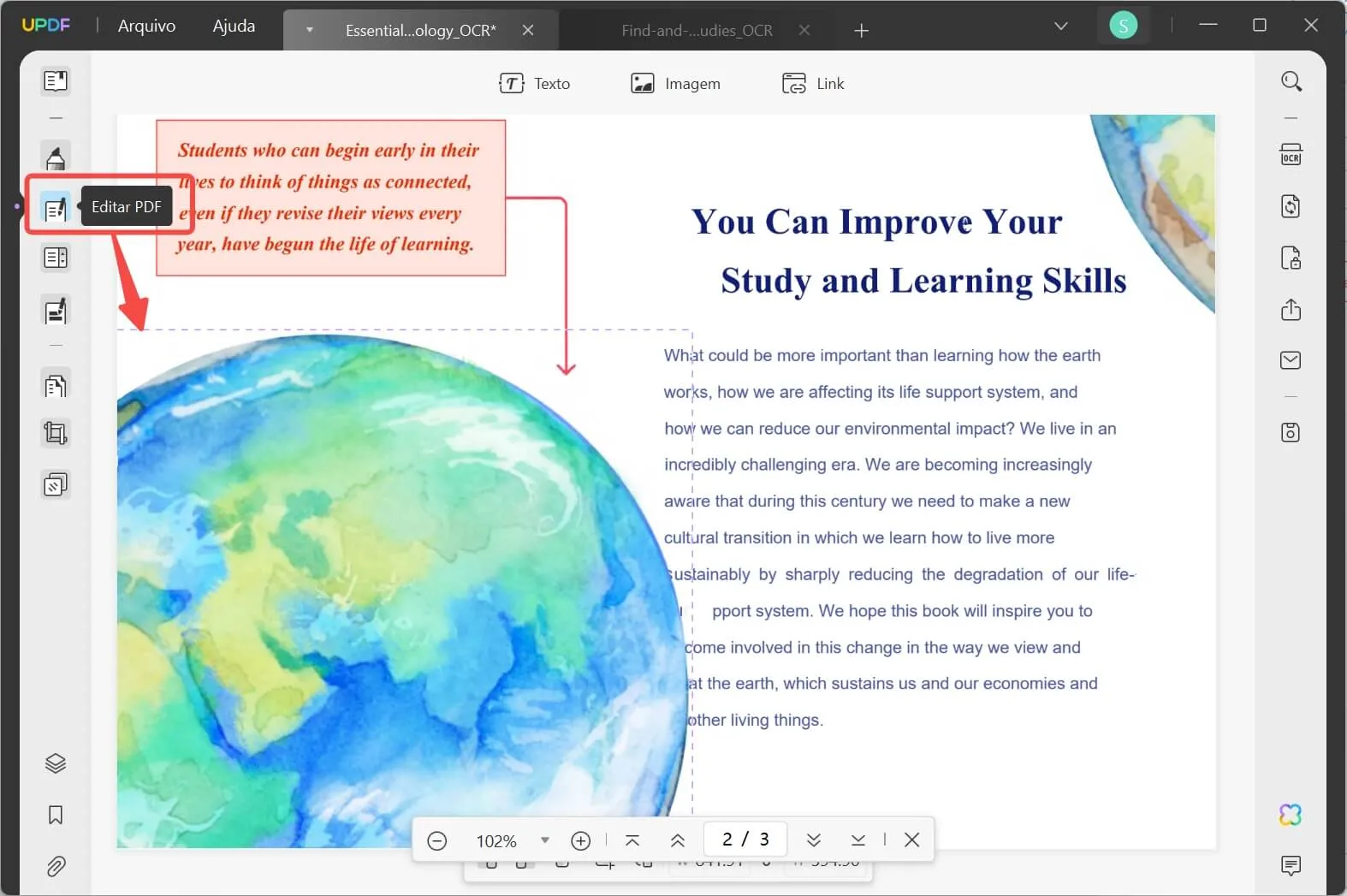Click the heading You Can Improve Your
Screen dimensions: 1347x896
876,222
